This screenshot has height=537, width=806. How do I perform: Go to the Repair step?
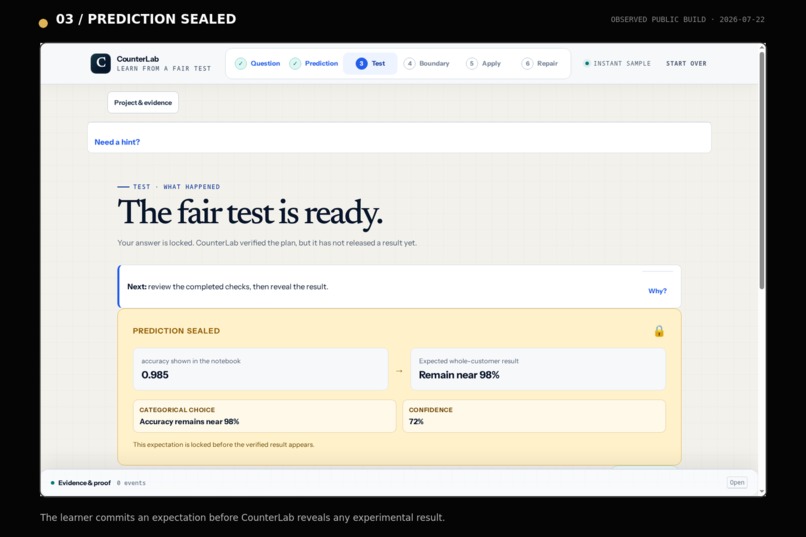coord(540,63)
